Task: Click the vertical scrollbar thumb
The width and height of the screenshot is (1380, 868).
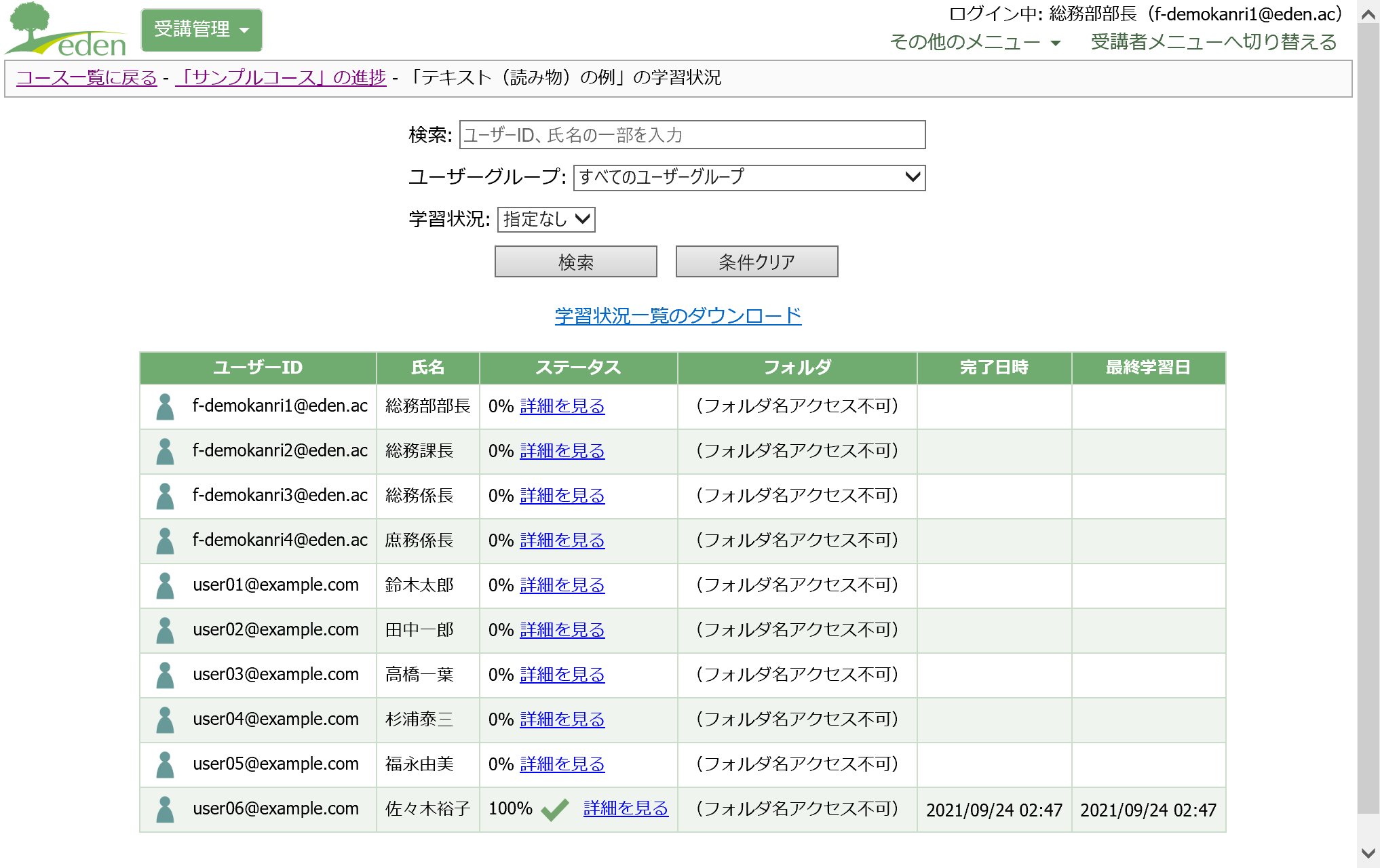Action: tap(1368, 418)
